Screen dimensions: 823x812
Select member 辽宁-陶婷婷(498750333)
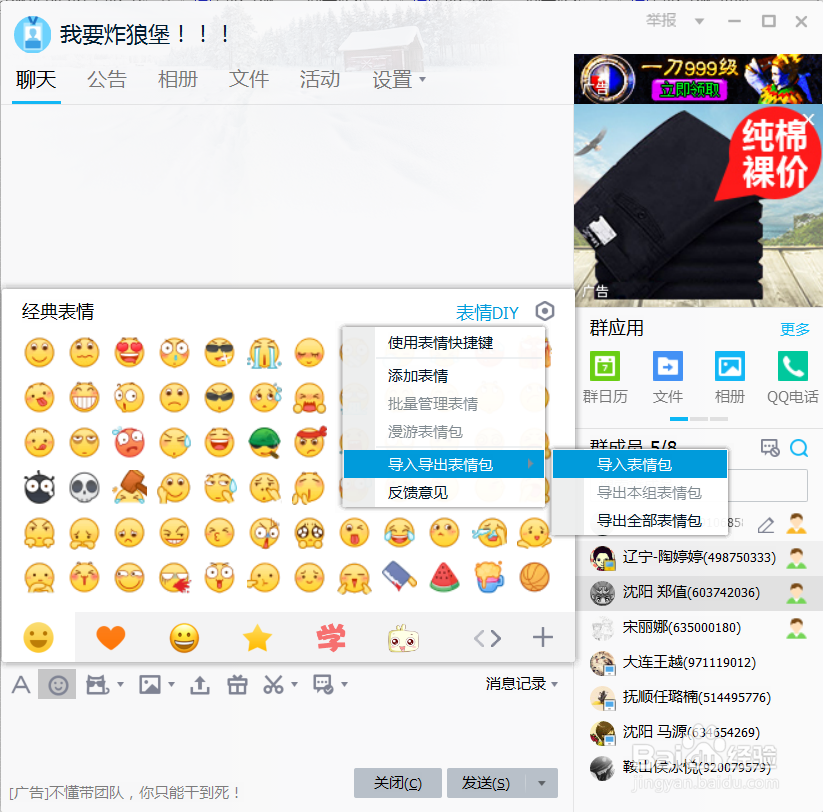[698, 557]
